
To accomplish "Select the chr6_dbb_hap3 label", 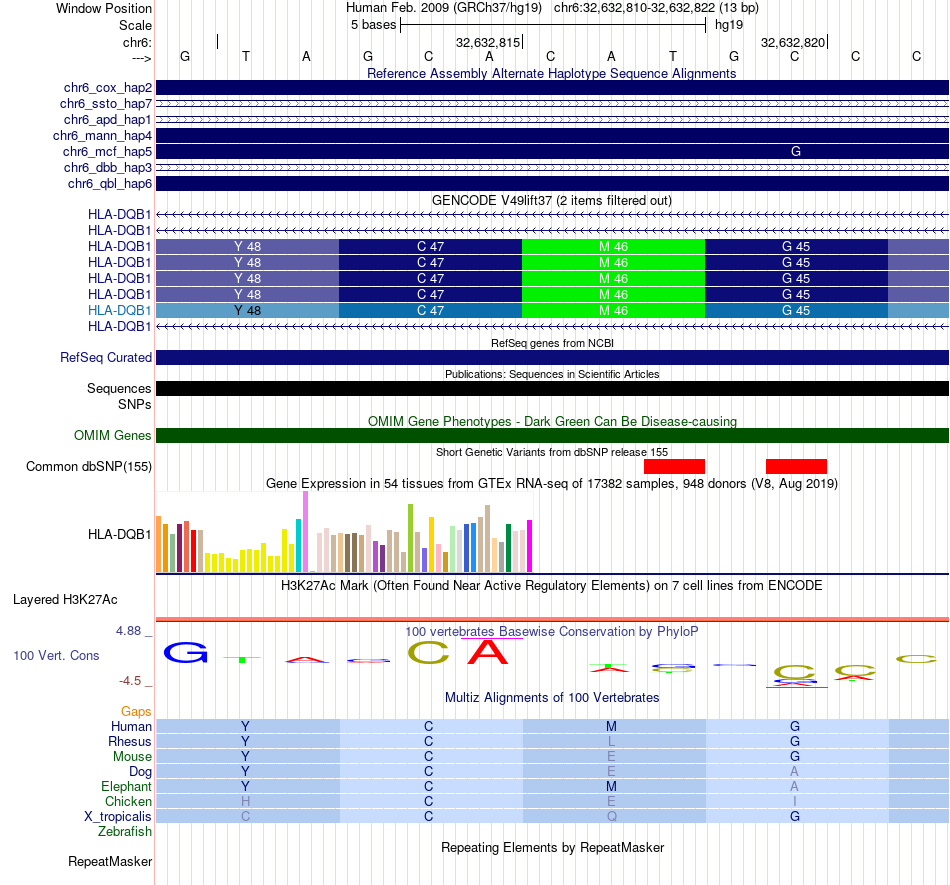I will (108, 167).
